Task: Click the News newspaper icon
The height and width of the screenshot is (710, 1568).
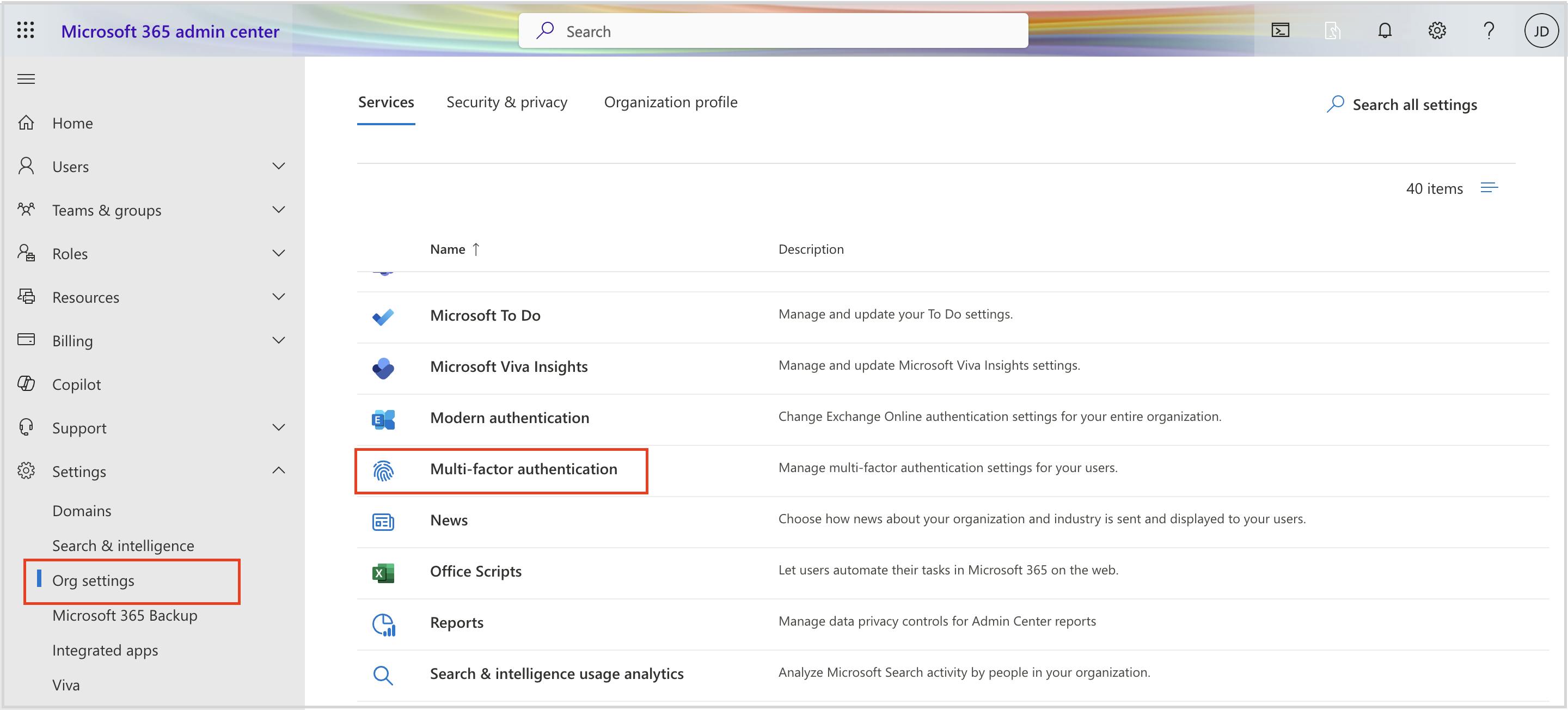Action: pyautogui.click(x=383, y=522)
